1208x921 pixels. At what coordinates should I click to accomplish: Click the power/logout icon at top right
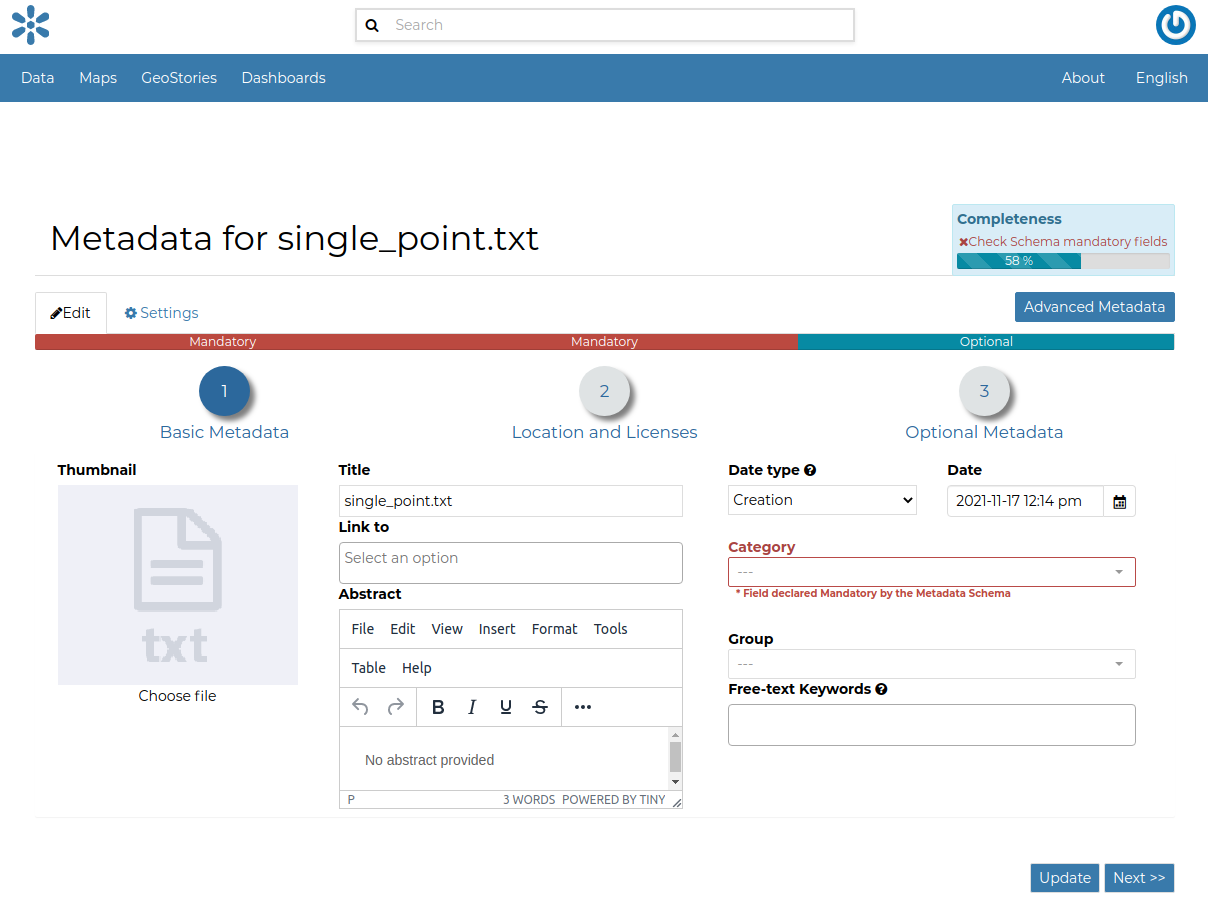click(1175, 25)
